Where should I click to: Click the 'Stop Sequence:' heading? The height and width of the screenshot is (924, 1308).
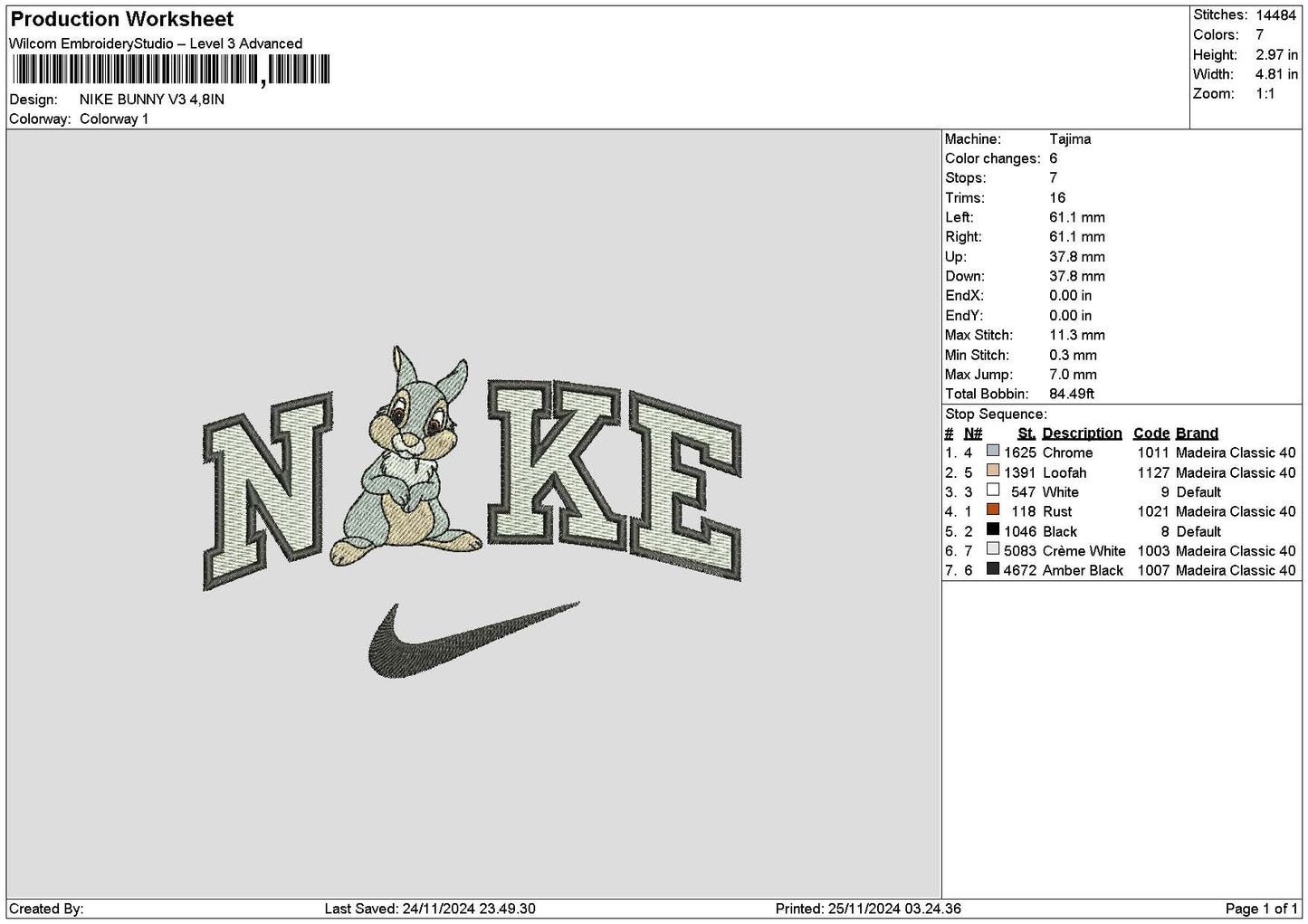(996, 414)
